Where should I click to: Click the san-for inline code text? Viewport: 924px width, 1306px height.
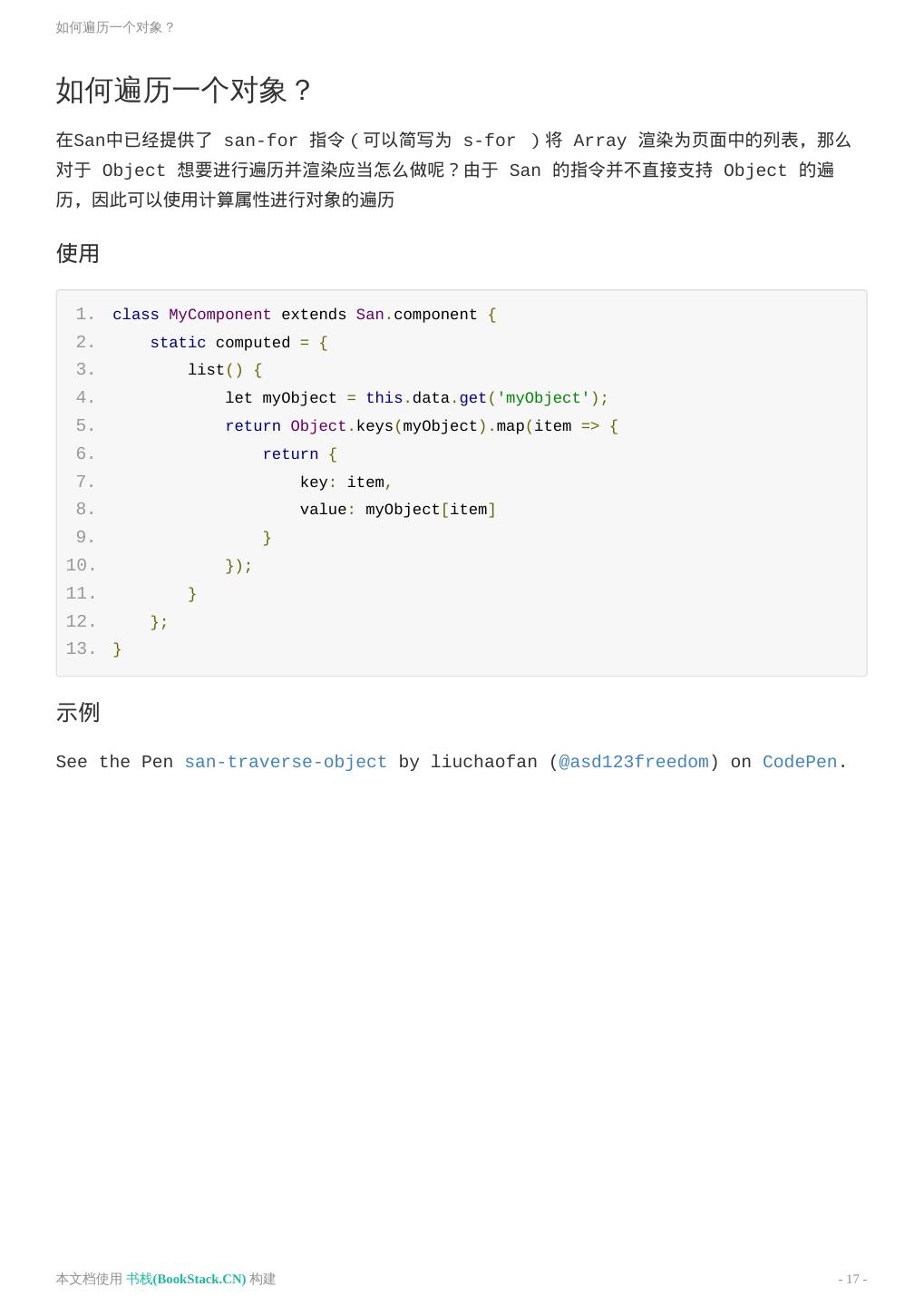click(x=260, y=141)
